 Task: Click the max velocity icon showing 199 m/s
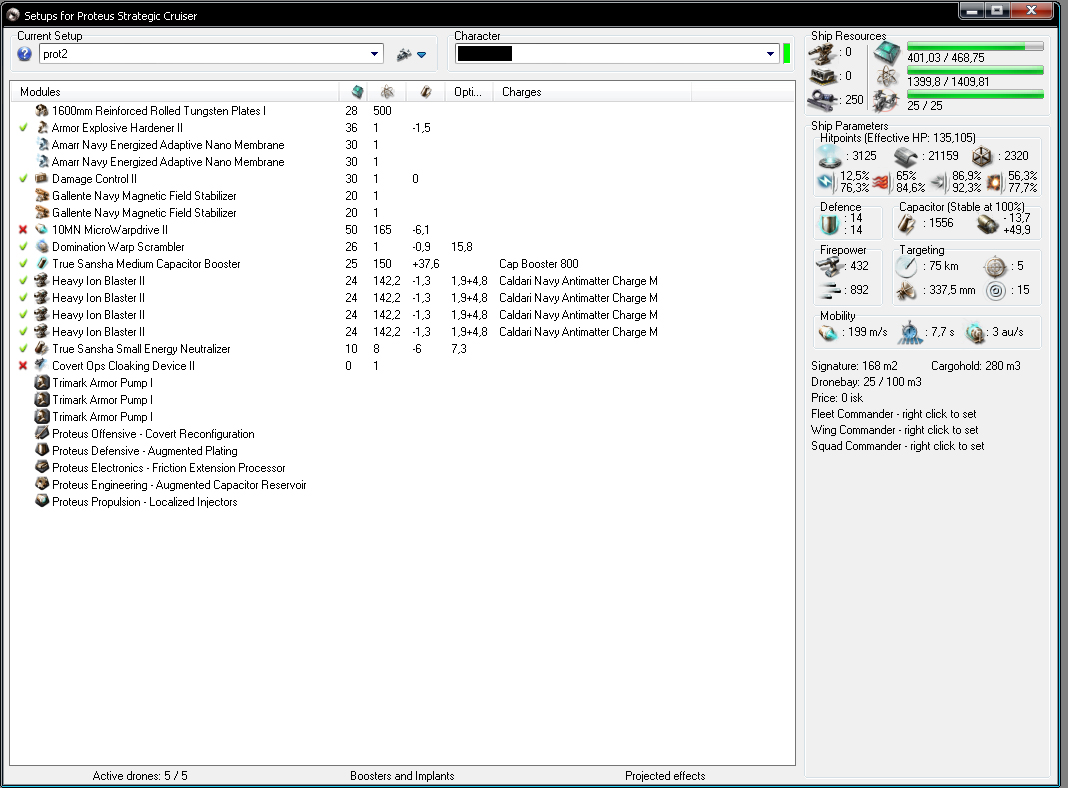point(828,332)
